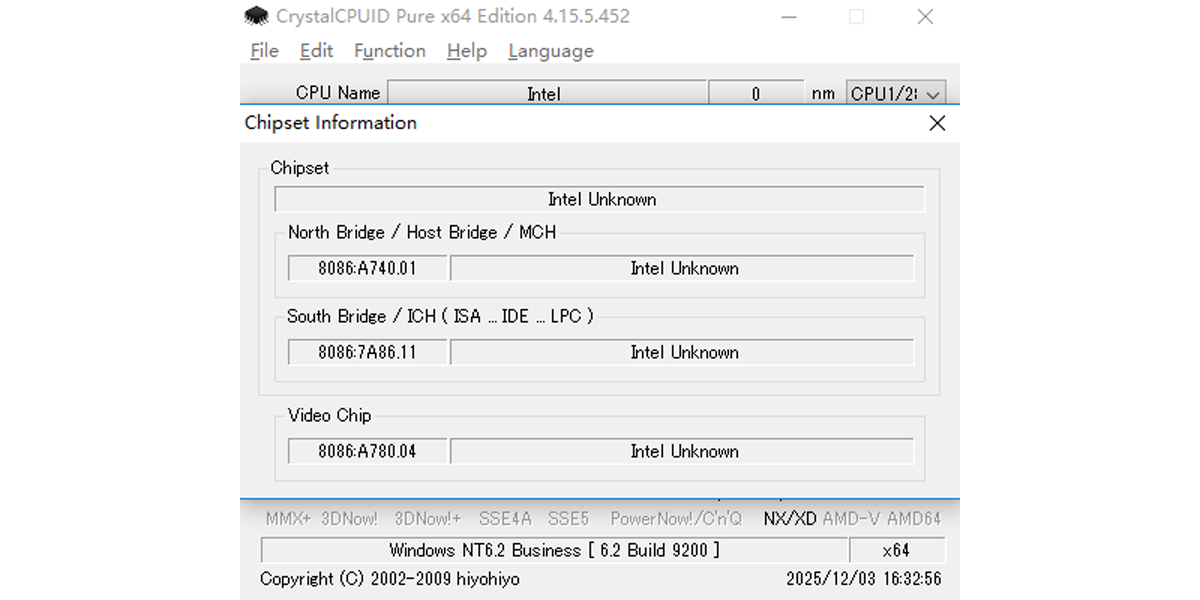Open the Edit menu
This screenshot has width=1200, height=600.
tap(316, 51)
